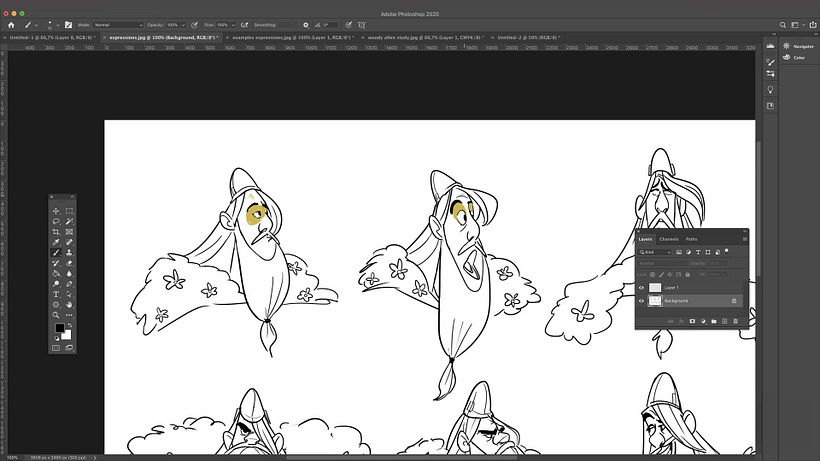Select the Crop tool
This screenshot has height=461, width=820.
pyautogui.click(x=56, y=232)
